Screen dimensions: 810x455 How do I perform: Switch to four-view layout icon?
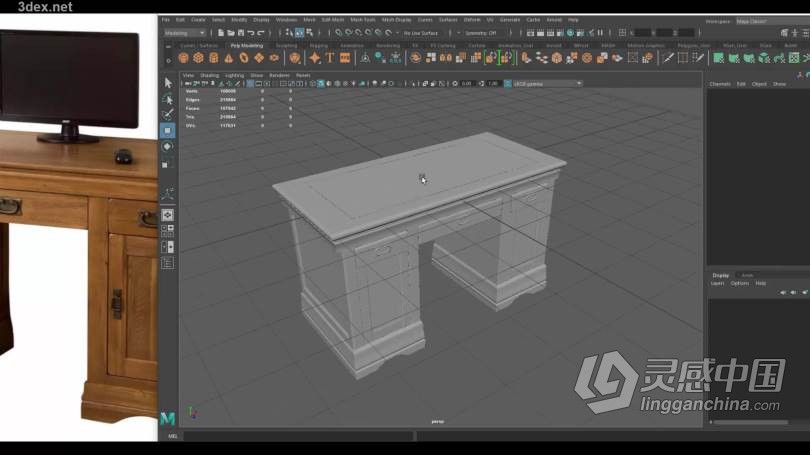tap(168, 230)
